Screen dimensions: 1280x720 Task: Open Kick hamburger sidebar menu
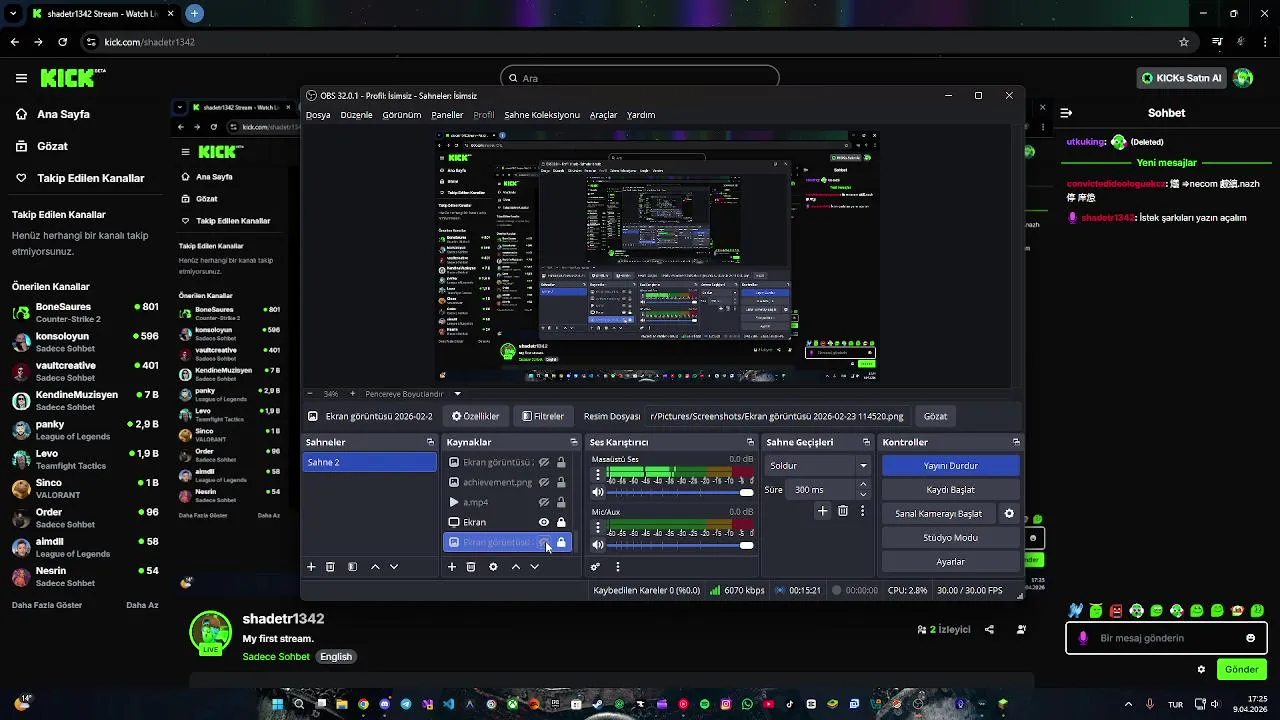21,78
